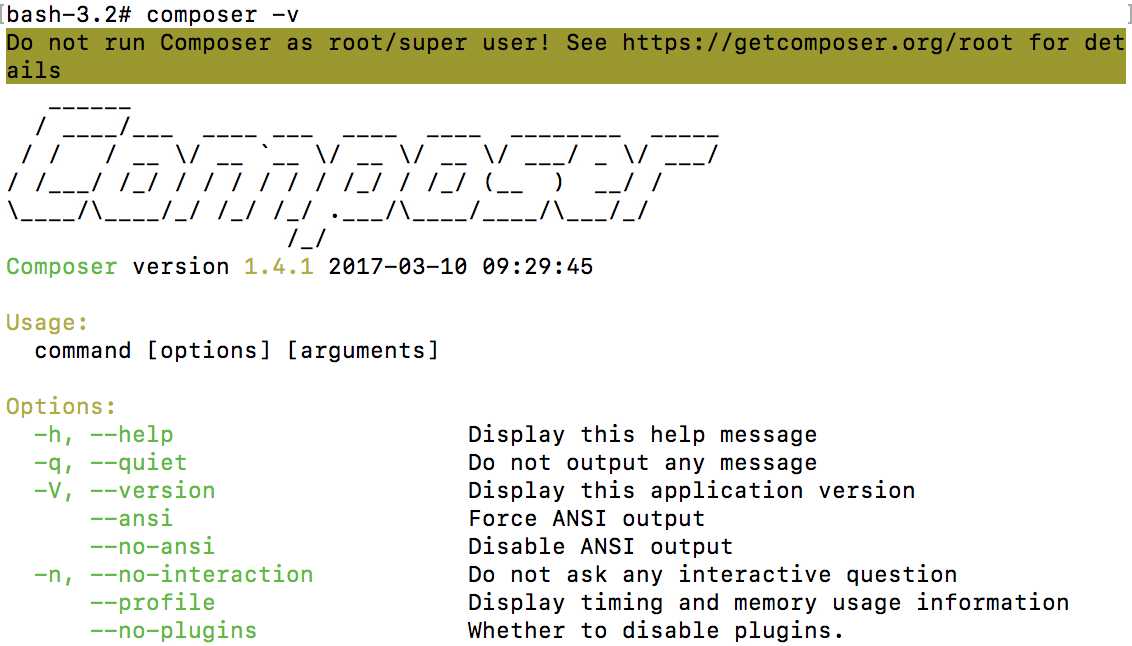Click the "Options:" heading
Image resolution: width=1132 pixels, height=646 pixels.
pyautogui.click(x=61, y=406)
